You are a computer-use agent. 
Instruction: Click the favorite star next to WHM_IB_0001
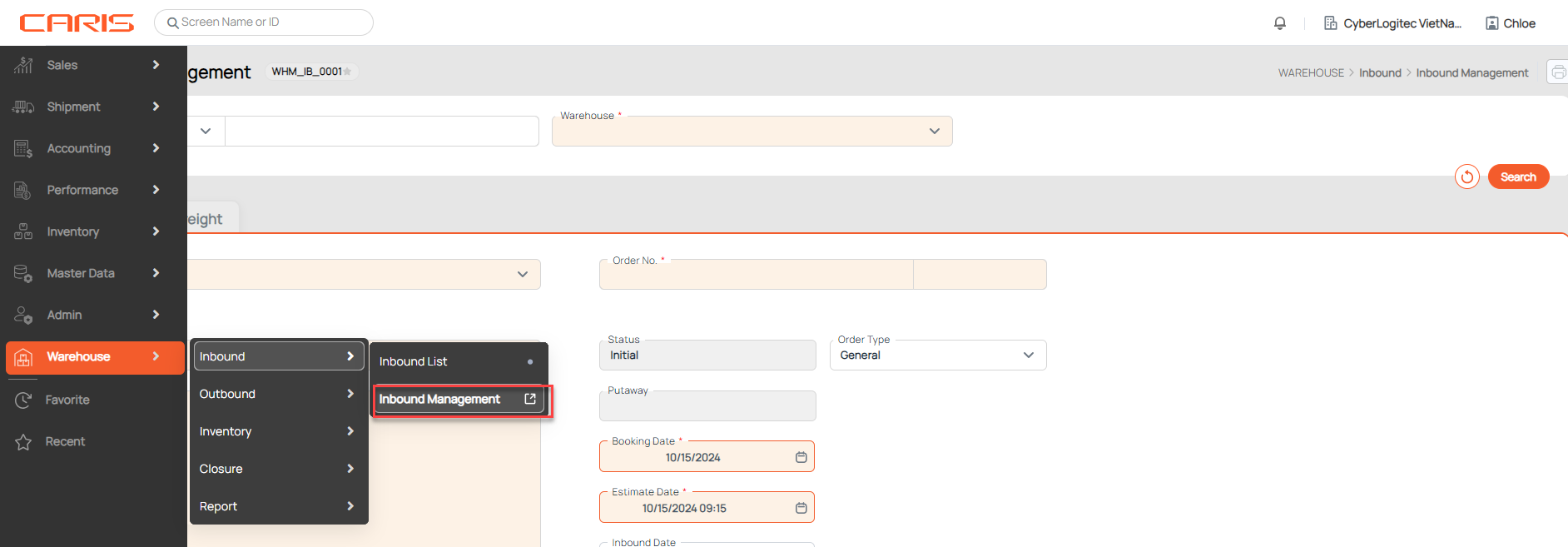point(348,72)
